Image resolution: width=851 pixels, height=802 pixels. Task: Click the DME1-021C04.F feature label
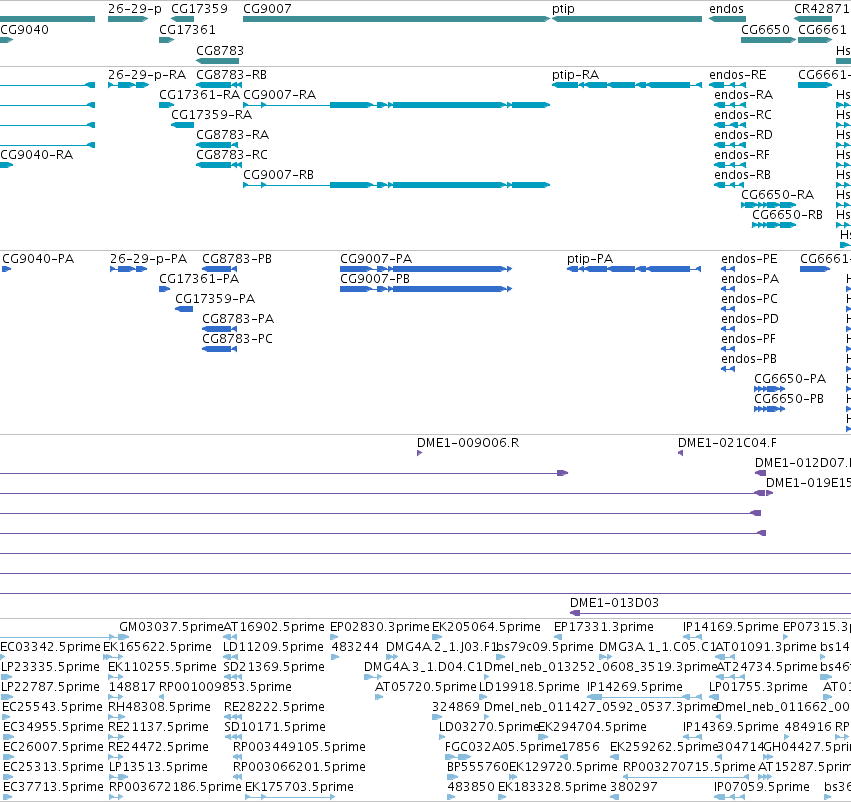tap(727, 443)
